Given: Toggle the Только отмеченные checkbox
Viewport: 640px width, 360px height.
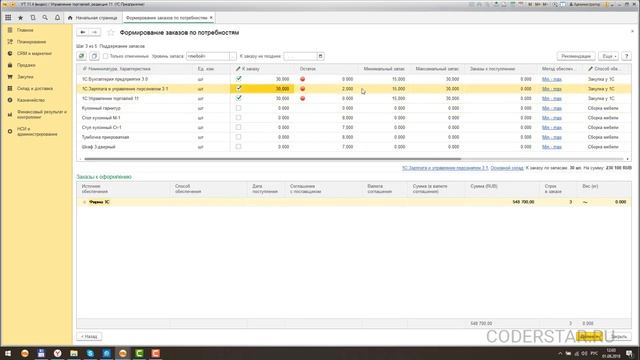Looking at the screenshot, I should (x=106, y=56).
